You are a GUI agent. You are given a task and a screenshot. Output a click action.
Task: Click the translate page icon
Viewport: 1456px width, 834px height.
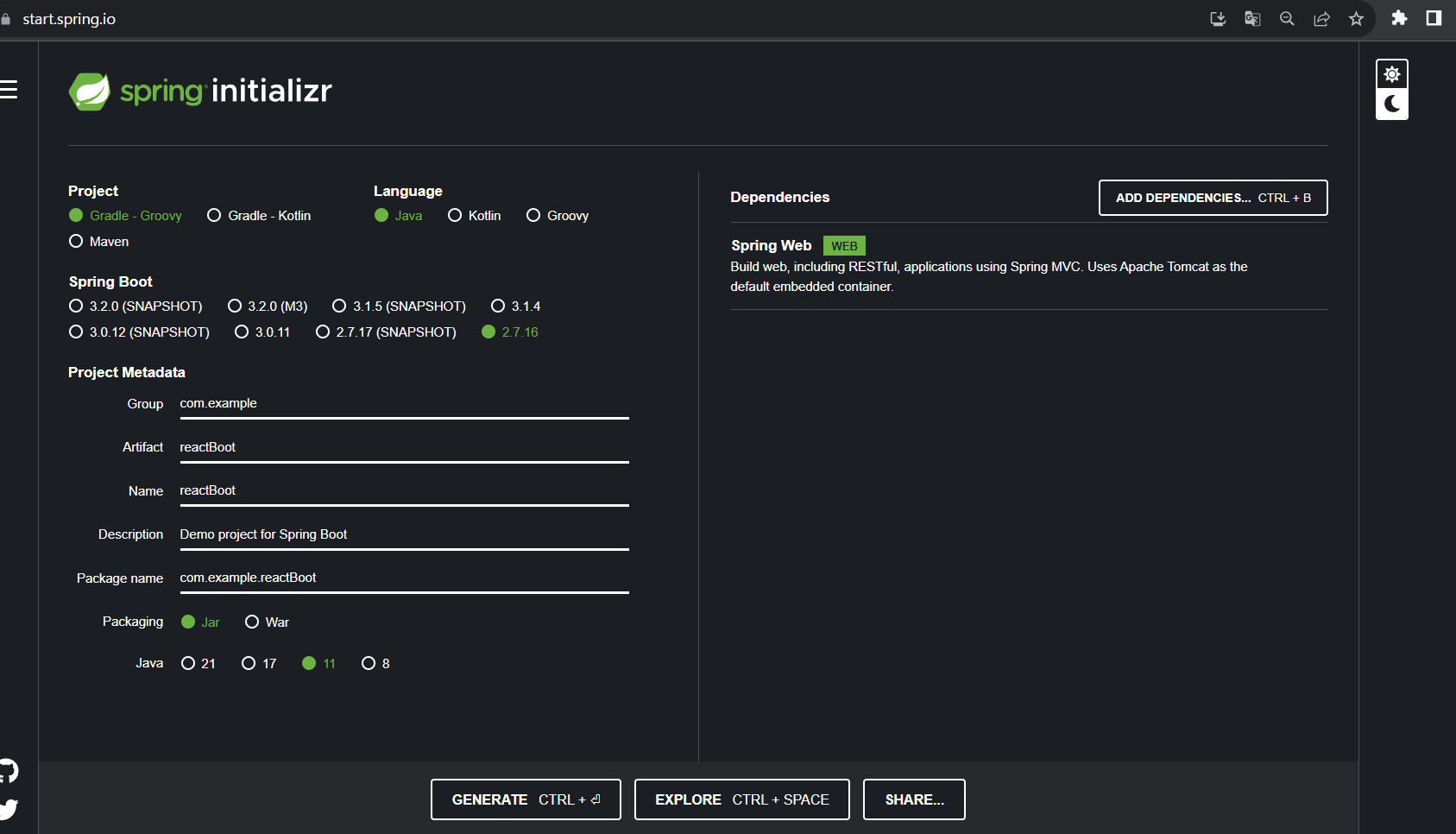(x=1252, y=19)
